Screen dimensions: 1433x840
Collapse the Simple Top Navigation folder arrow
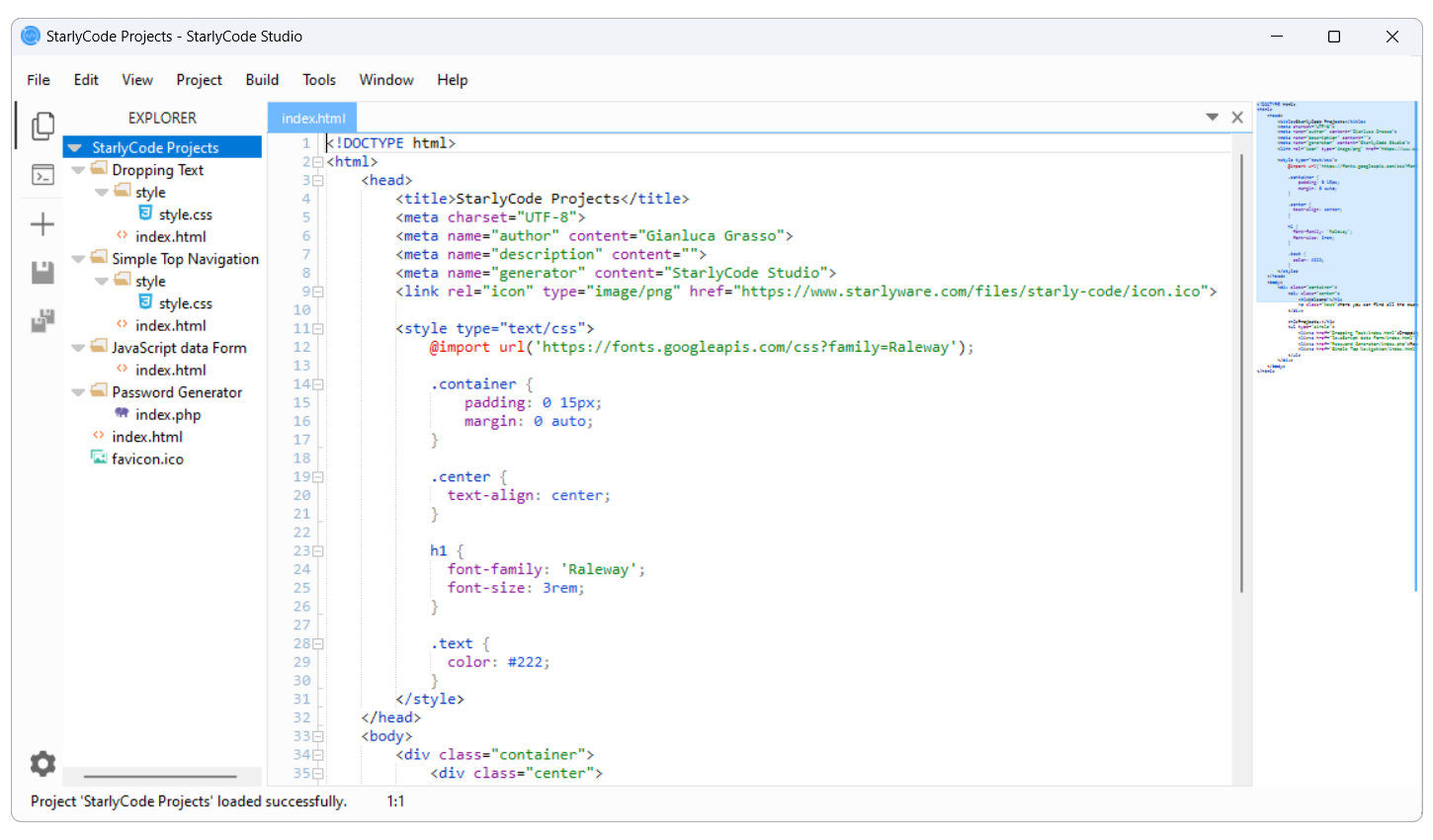(78, 259)
